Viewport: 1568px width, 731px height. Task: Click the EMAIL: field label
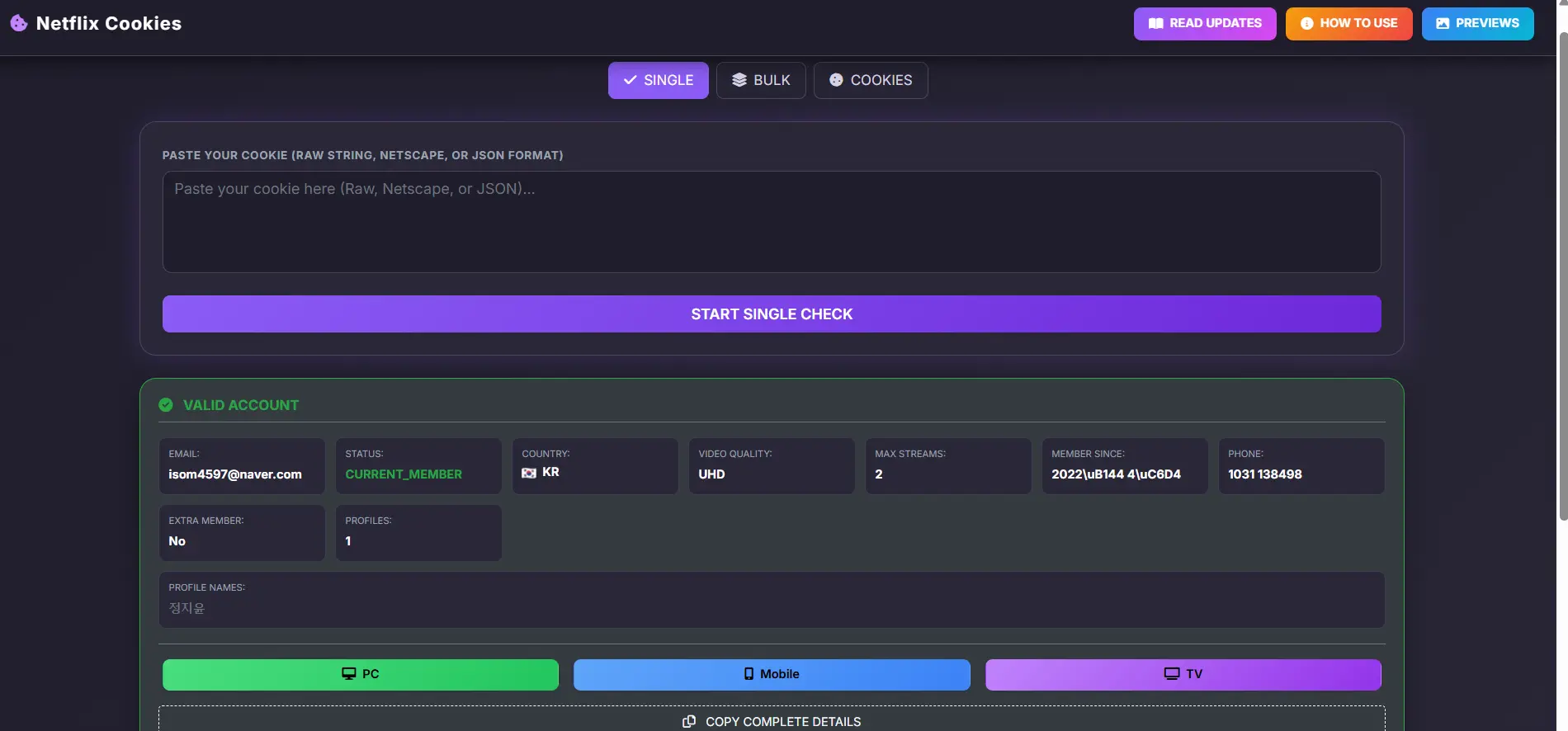184,454
